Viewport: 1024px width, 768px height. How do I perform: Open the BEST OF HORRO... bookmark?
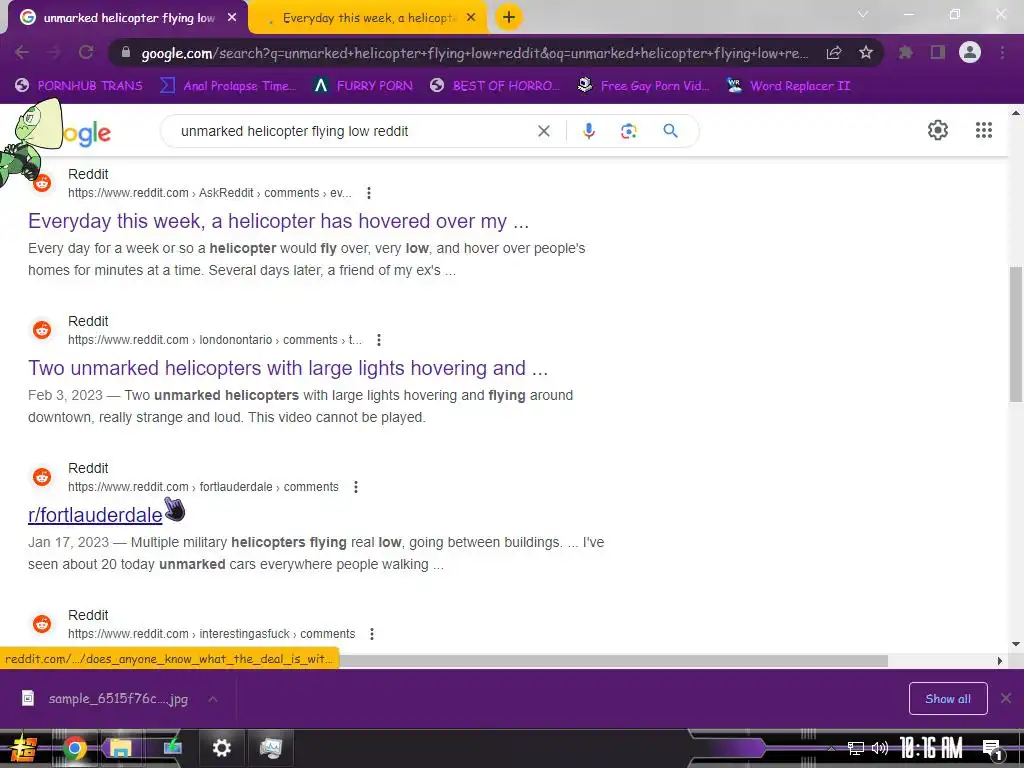pos(495,86)
